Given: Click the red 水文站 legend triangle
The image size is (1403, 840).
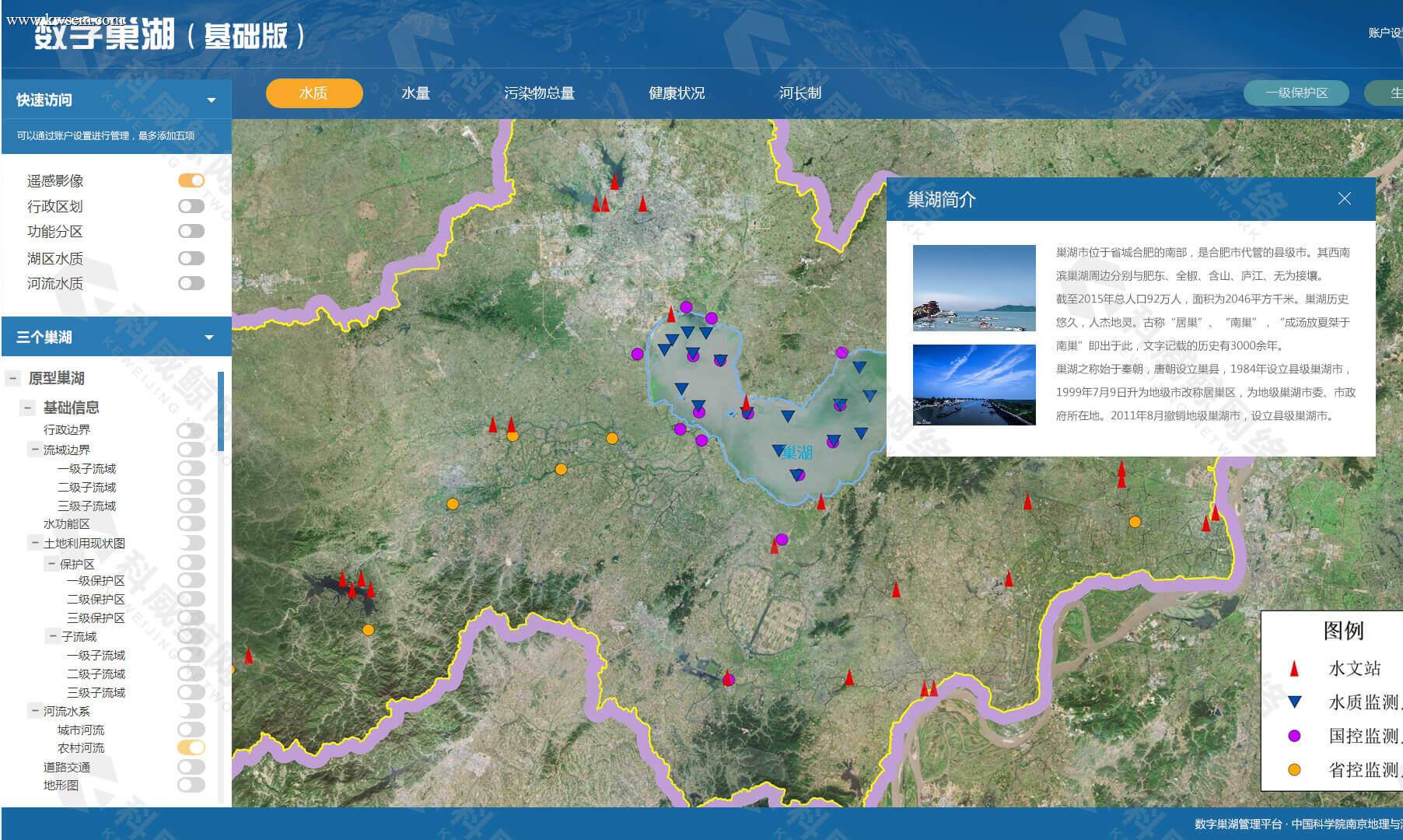Looking at the screenshot, I should coord(1294,668).
